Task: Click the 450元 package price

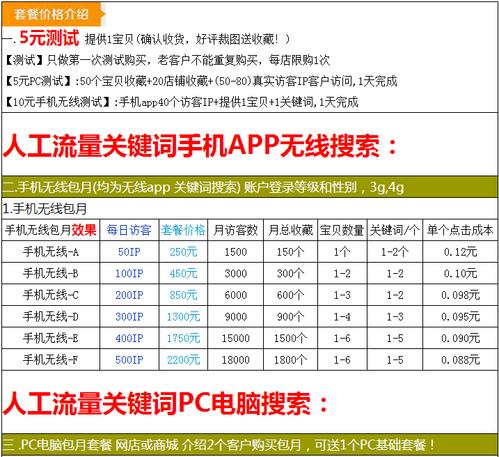Action: coord(183,274)
